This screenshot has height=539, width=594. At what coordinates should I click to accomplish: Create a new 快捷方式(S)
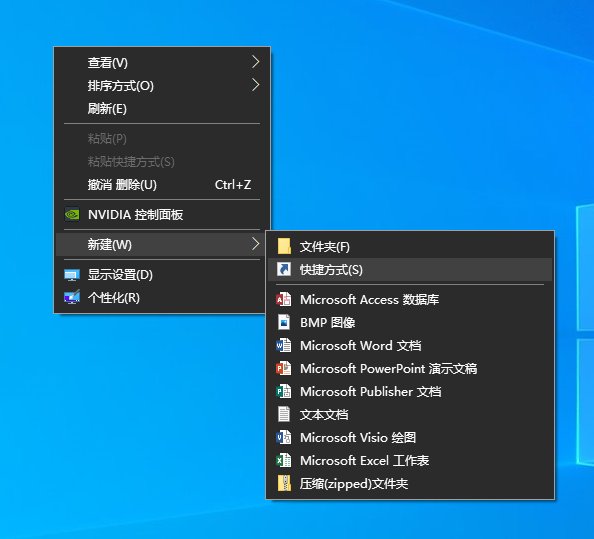(410, 270)
